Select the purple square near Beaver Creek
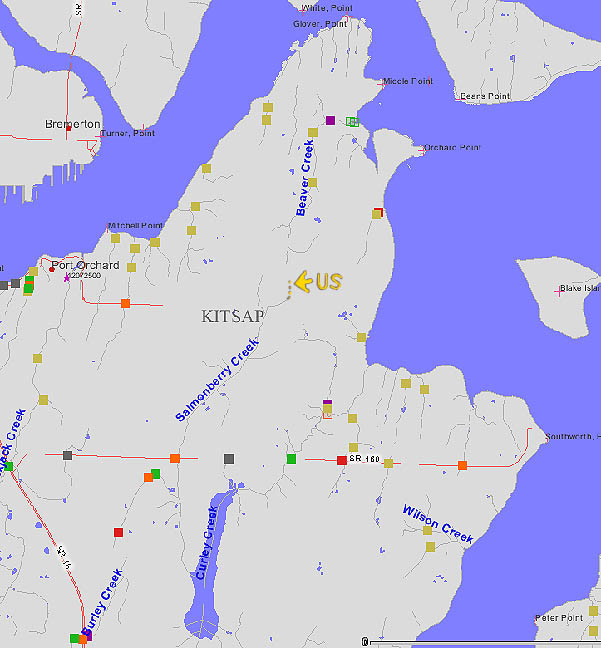Image resolution: width=601 pixels, height=648 pixels. (330, 121)
